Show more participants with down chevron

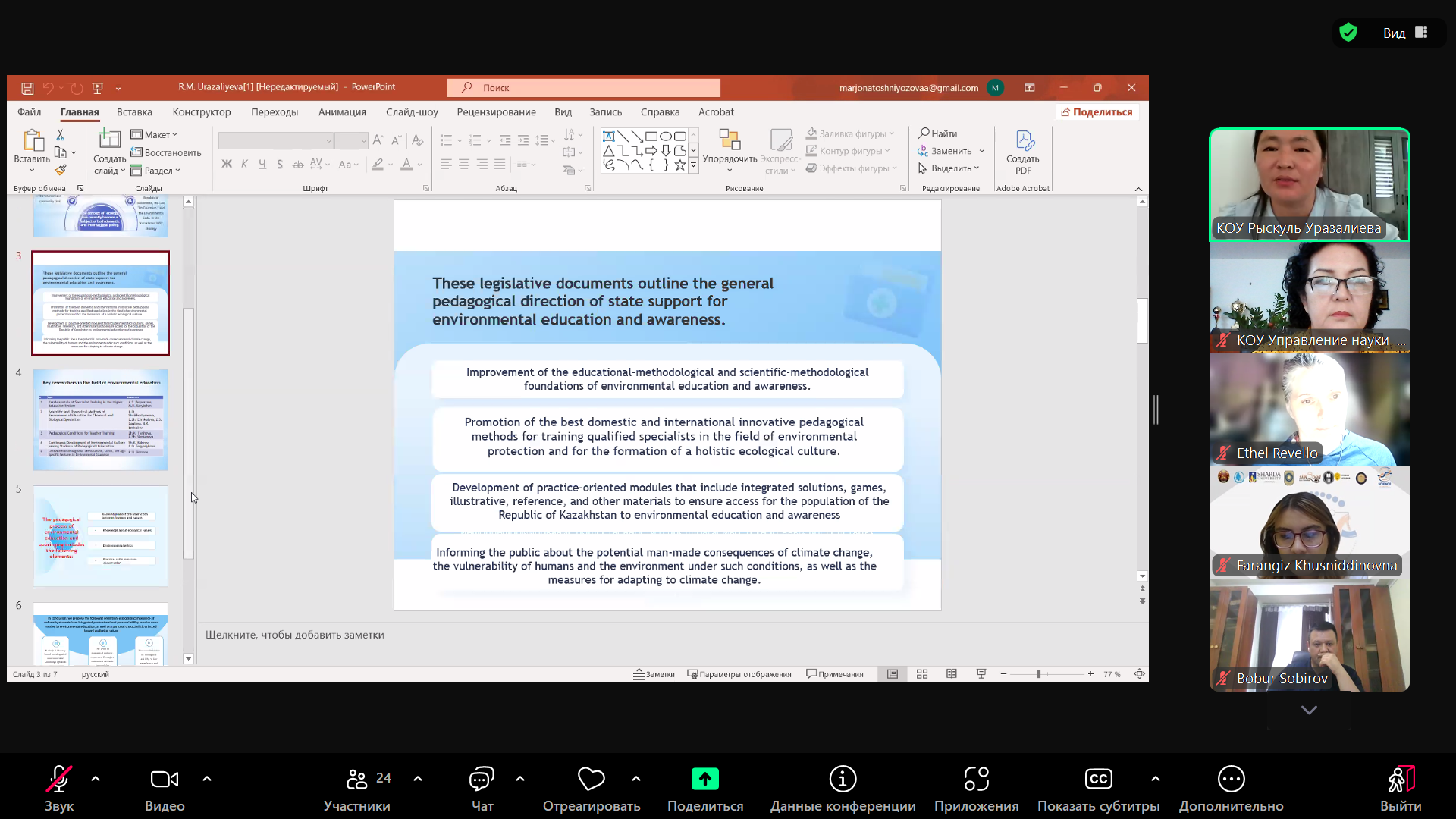click(1309, 710)
